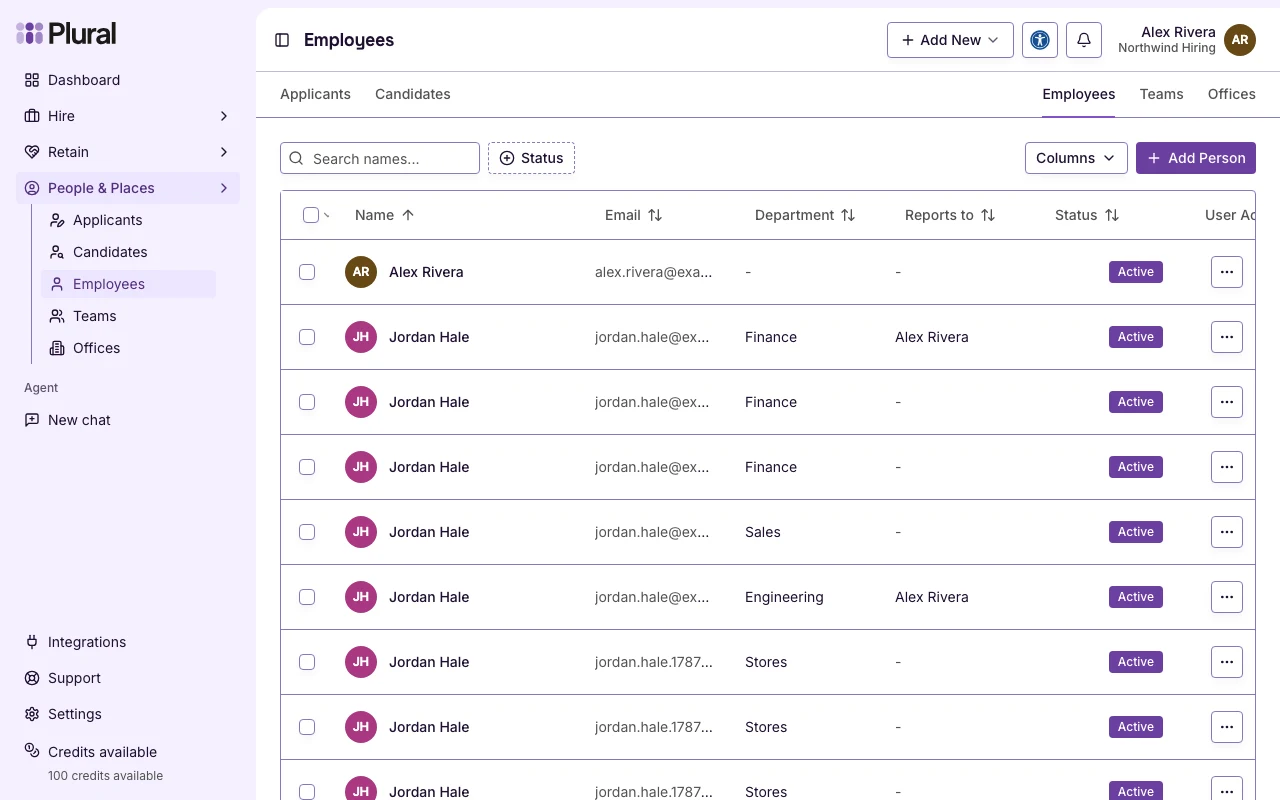This screenshot has width=1280, height=800.
Task: Open actions menu for Alex Rivera row
Action: (x=1227, y=272)
